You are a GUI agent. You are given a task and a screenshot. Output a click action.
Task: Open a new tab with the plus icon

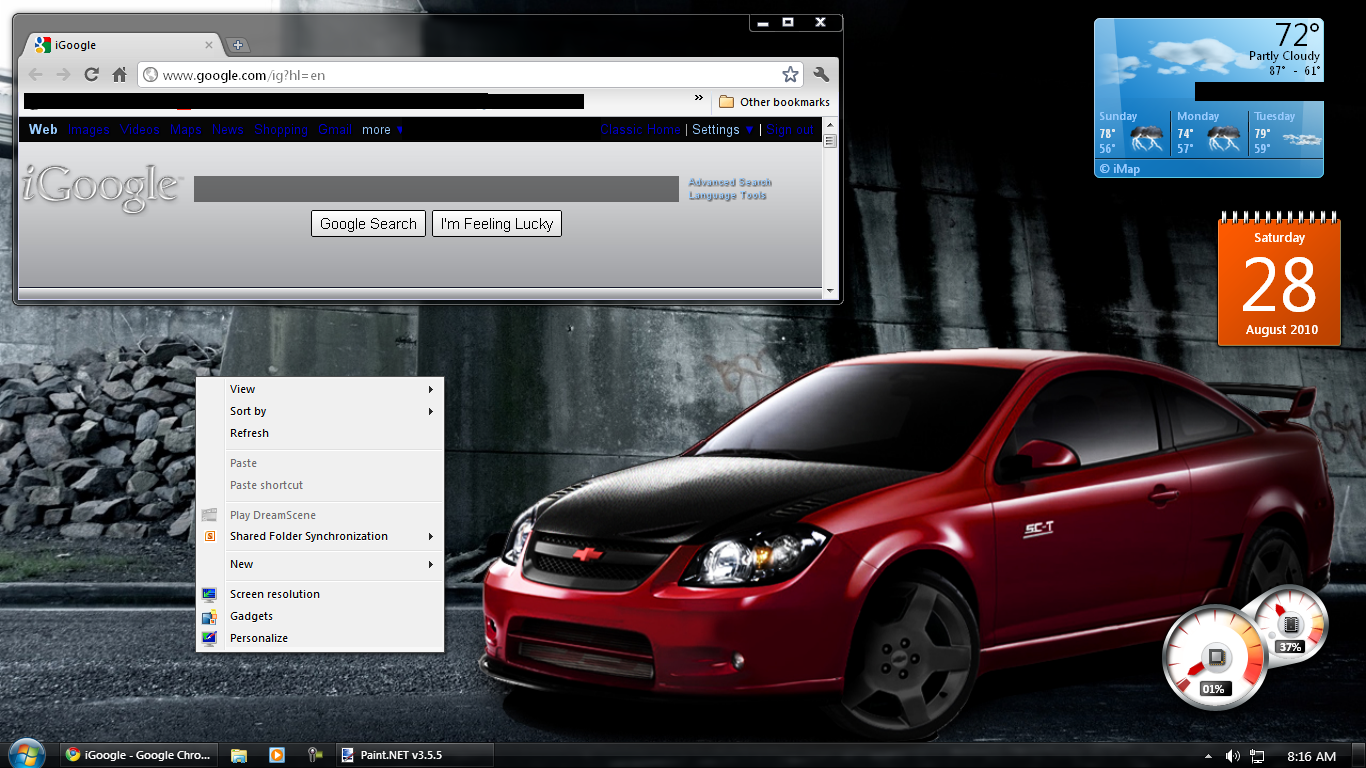pyautogui.click(x=237, y=44)
